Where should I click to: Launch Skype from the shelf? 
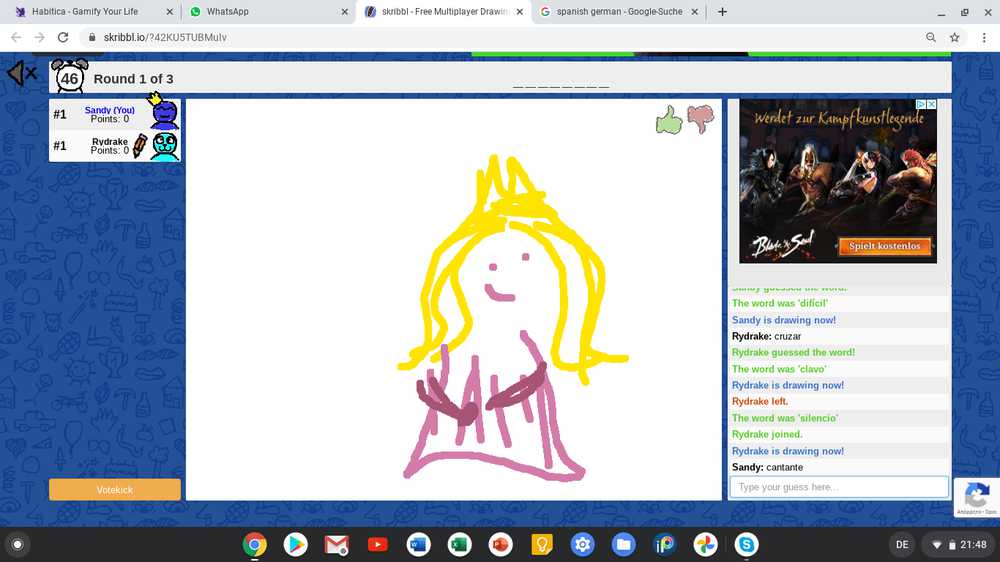click(746, 545)
